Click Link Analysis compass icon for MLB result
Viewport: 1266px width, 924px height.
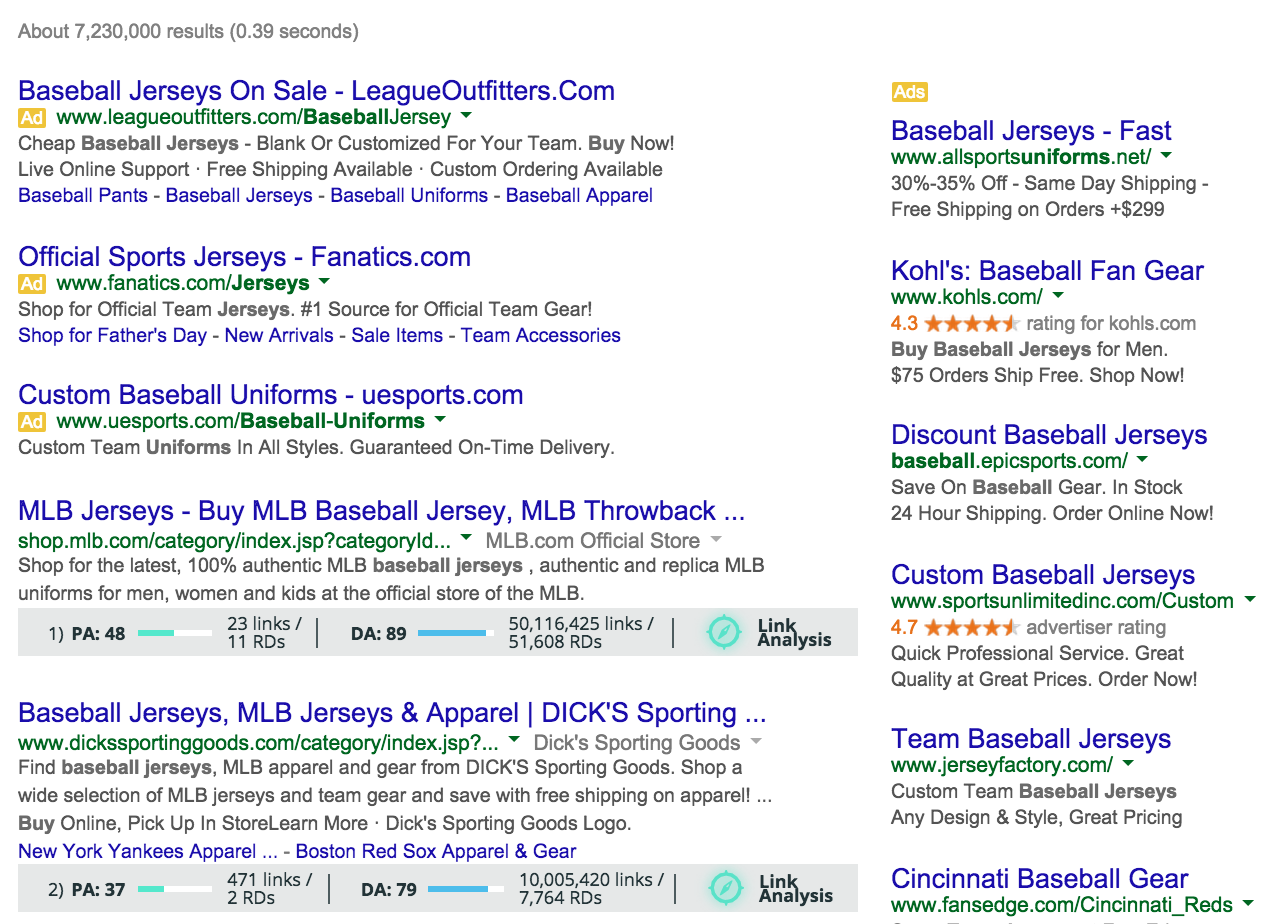(724, 632)
